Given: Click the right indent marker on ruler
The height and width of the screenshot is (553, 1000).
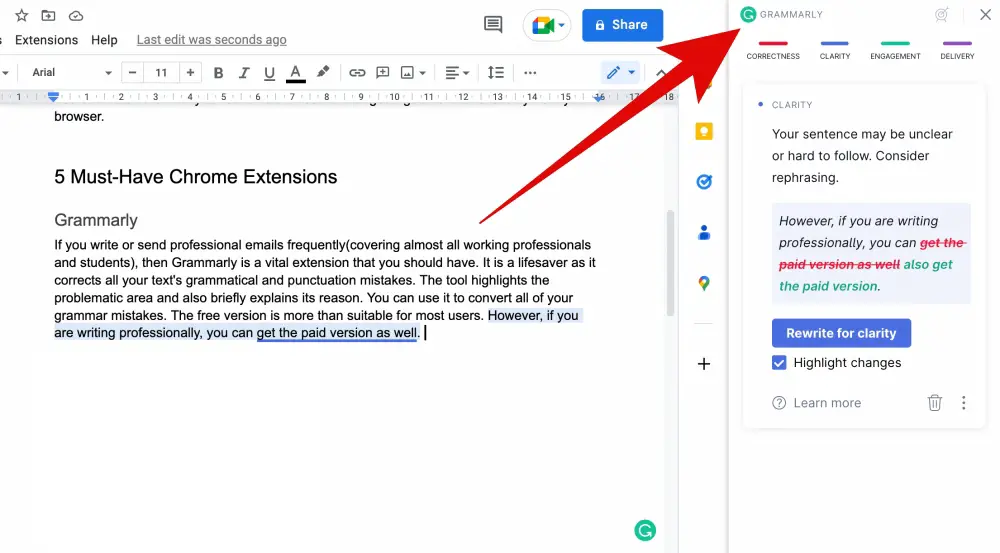Looking at the screenshot, I should [599, 98].
